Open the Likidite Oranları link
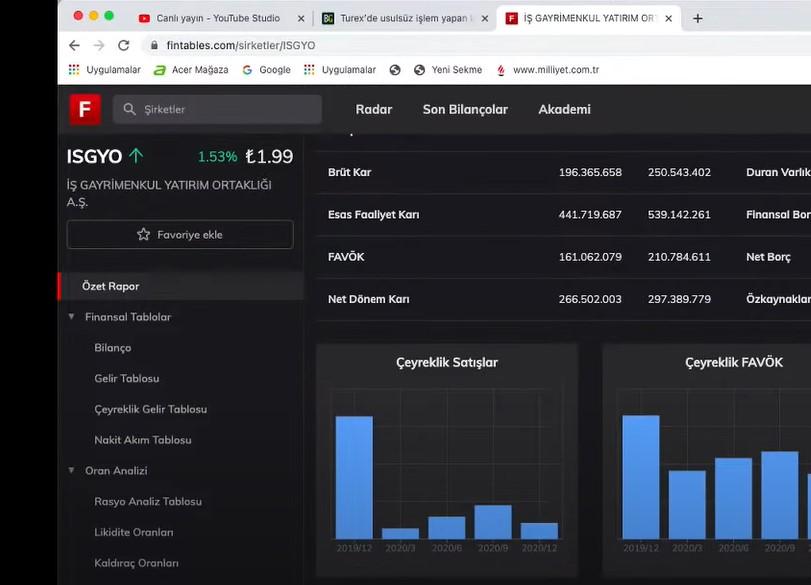Viewport: 811px width, 585px height. tap(134, 532)
